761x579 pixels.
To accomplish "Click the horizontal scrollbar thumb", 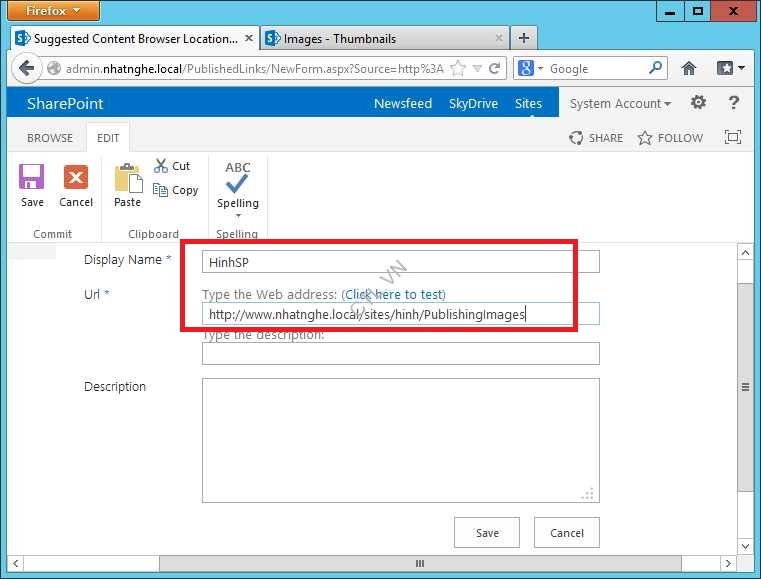I will tap(419, 563).
